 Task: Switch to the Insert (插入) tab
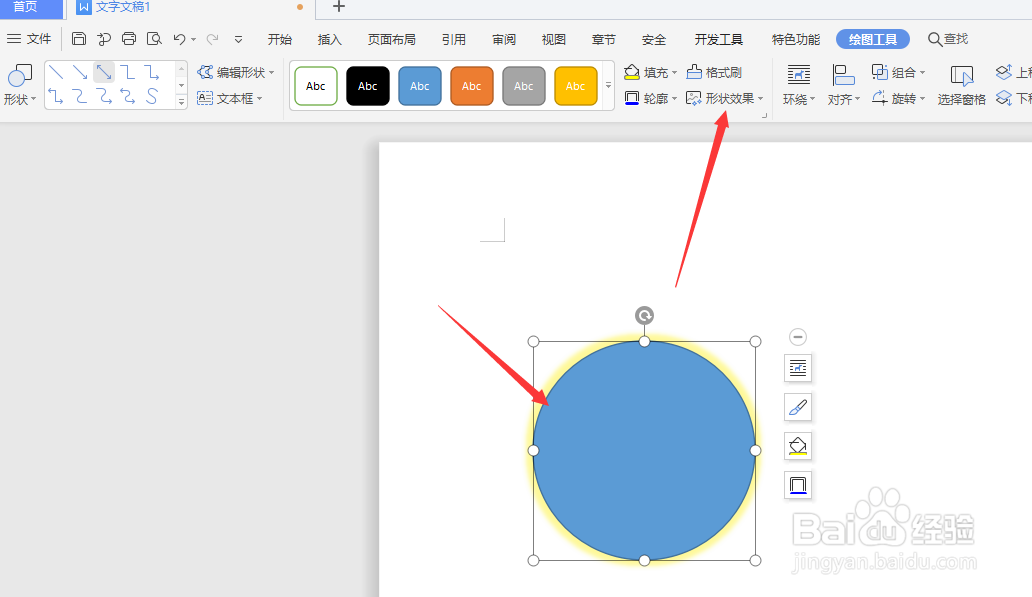[x=330, y=39]
